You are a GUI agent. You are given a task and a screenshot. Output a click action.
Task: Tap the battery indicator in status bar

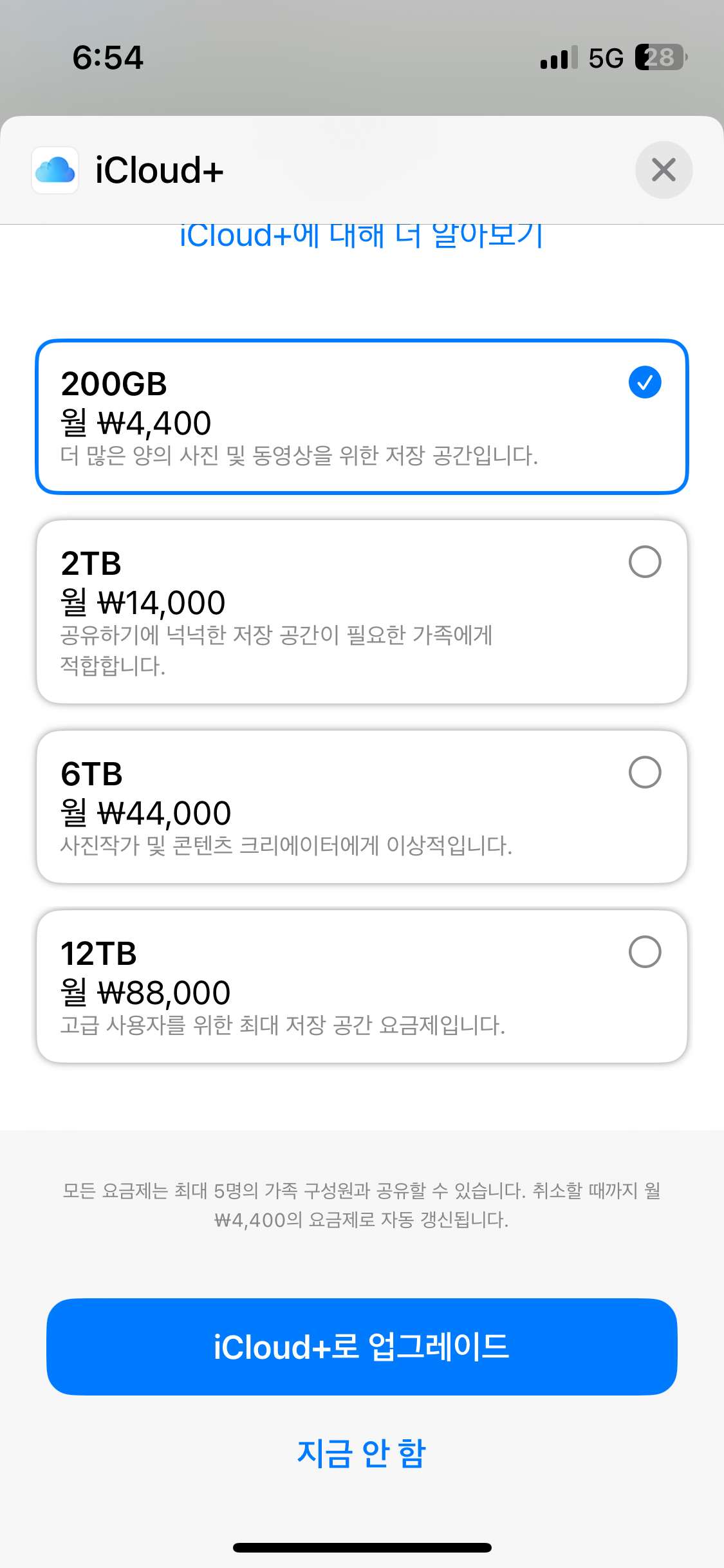point(660,57)
